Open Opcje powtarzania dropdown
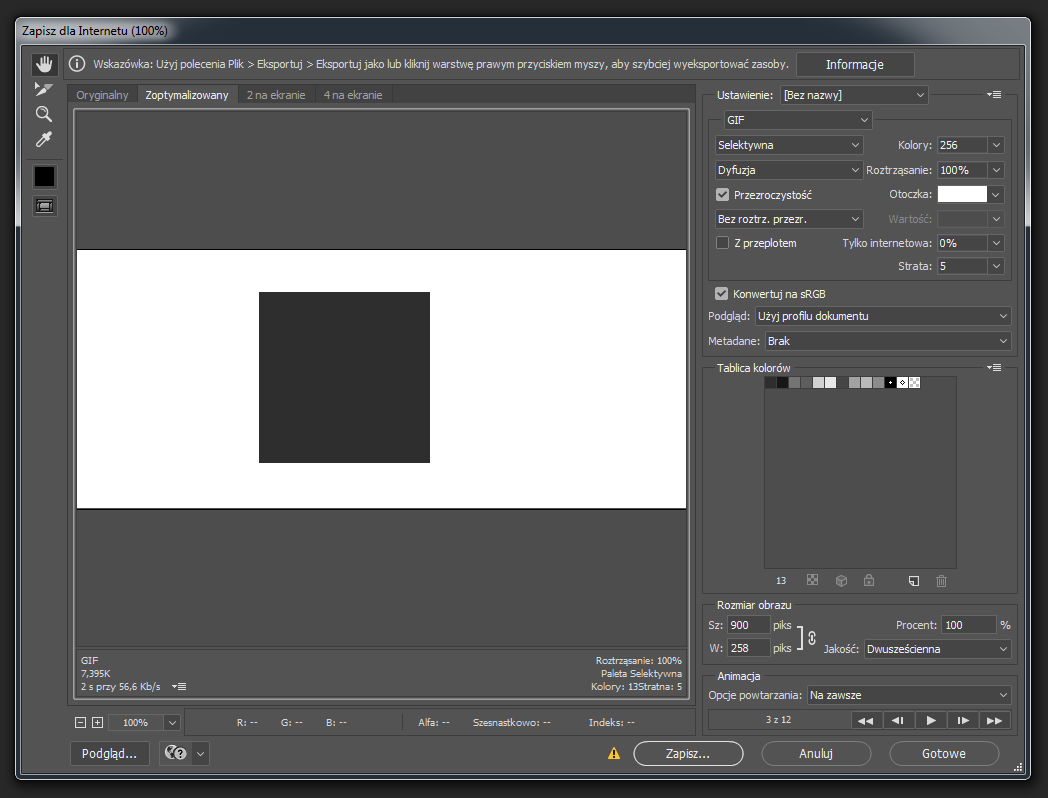1048x798 pixels. pos(909,695)
